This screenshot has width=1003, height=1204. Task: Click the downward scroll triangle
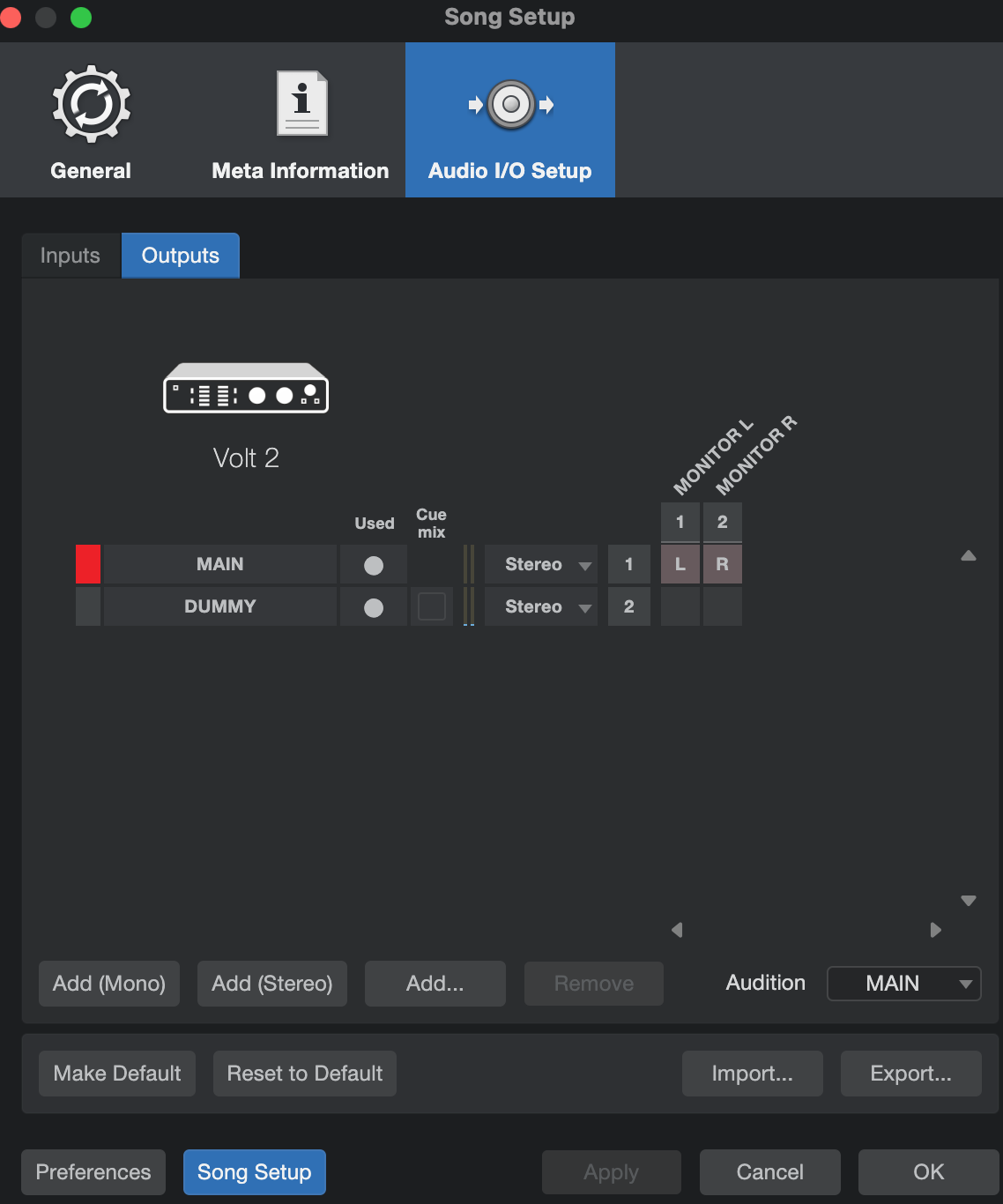(968, 900)
